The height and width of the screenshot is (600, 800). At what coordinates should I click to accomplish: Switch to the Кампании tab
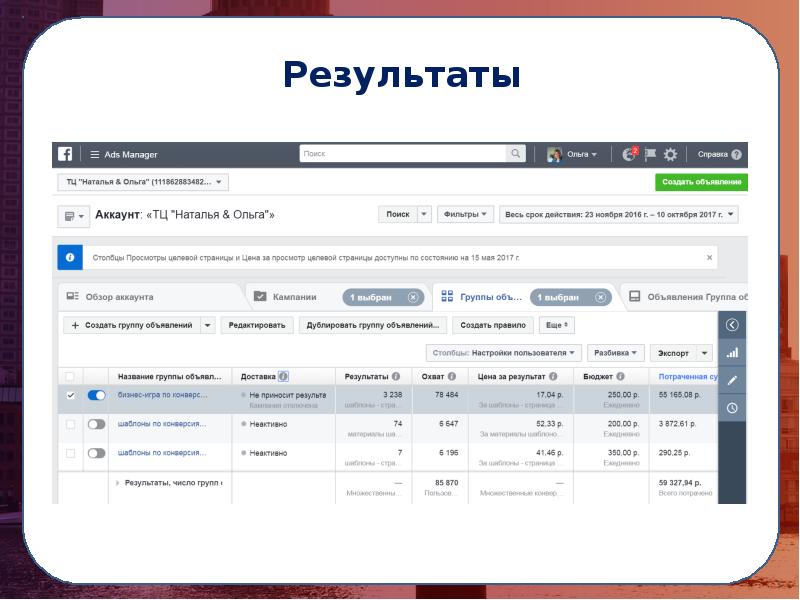296,297
